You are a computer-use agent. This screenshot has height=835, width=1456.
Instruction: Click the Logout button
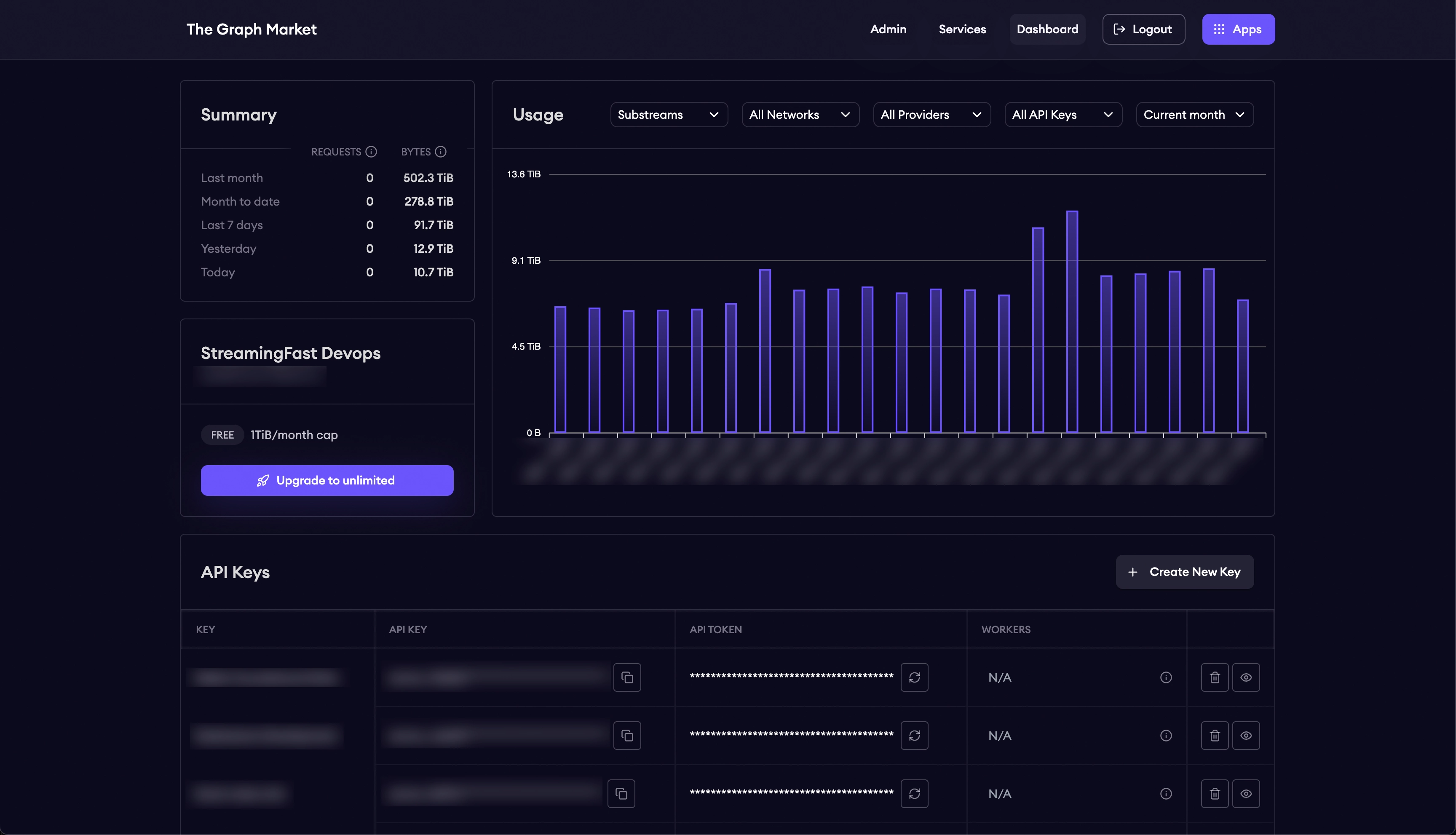1143,29
